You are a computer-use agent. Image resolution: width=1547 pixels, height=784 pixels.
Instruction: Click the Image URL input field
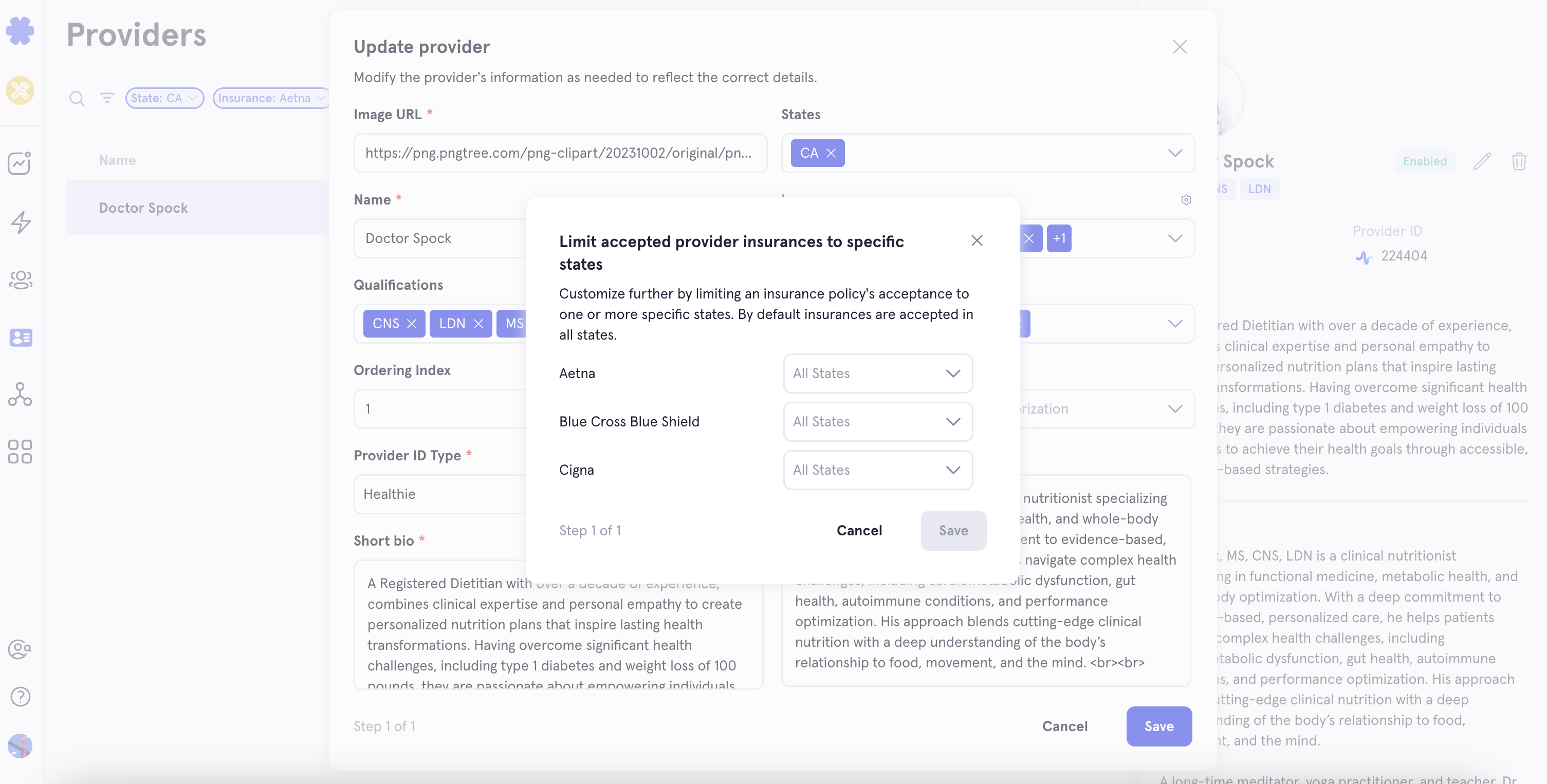pyautogui.click(x=560, y=153)
